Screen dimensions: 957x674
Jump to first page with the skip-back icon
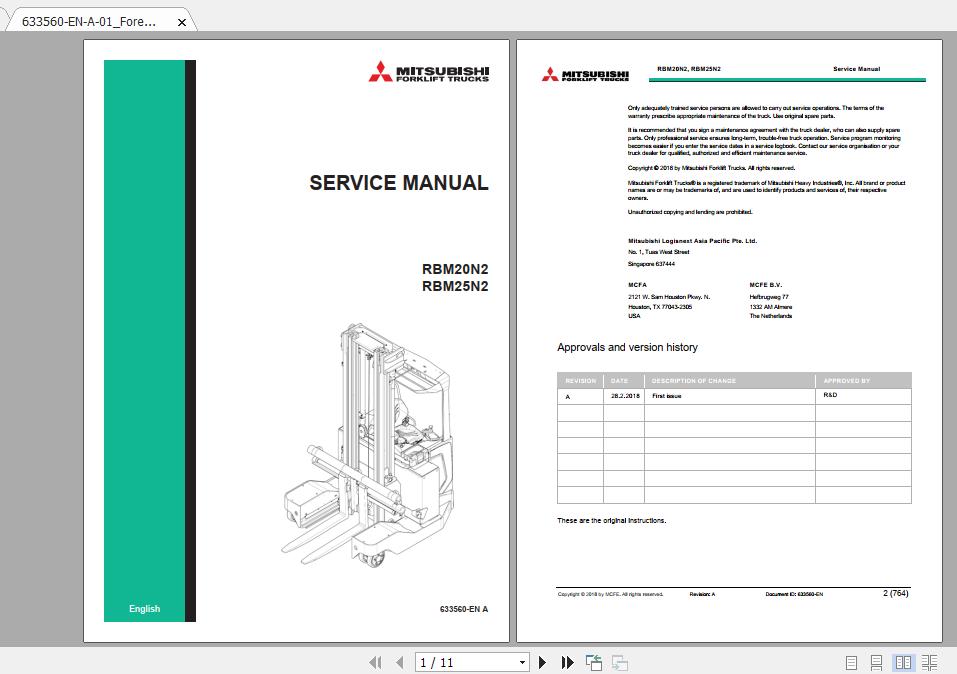(377, 662)
